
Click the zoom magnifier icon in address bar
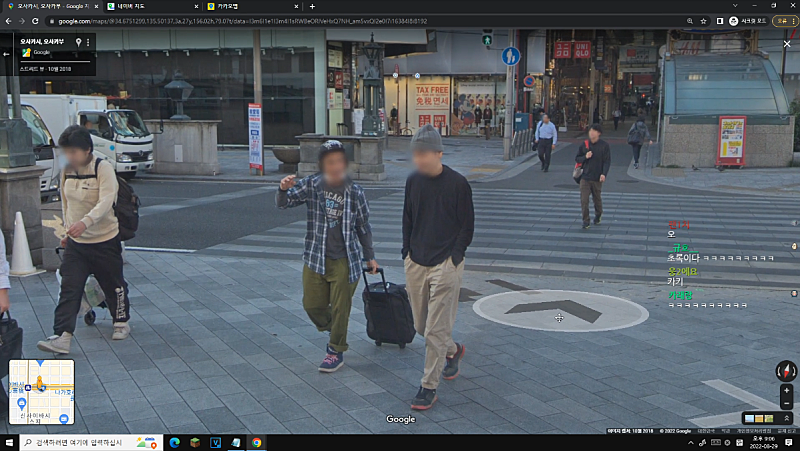(690, 21)
